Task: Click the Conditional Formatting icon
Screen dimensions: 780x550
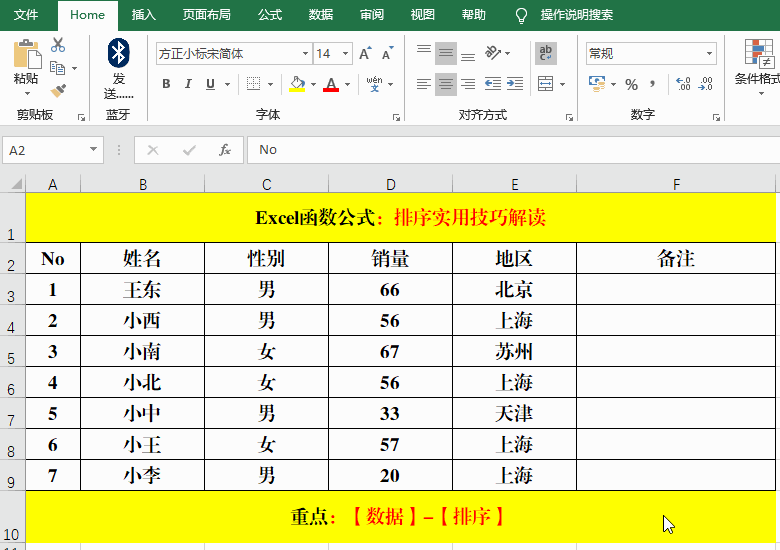Action: point(756,60)
